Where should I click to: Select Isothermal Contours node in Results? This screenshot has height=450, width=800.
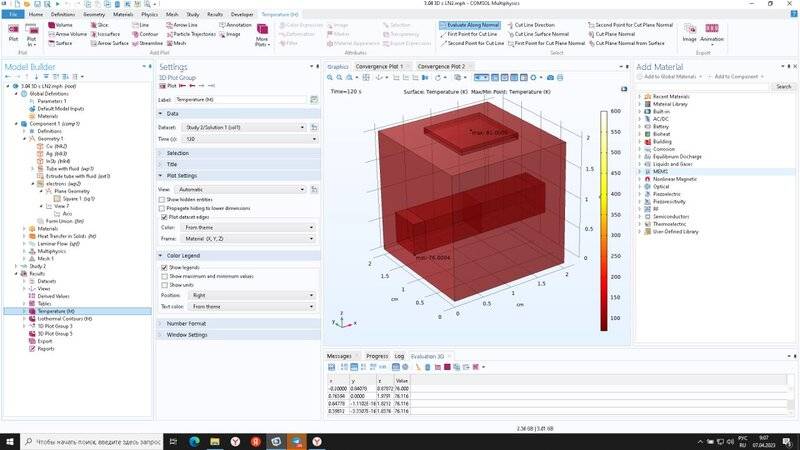tap(64, 318)
